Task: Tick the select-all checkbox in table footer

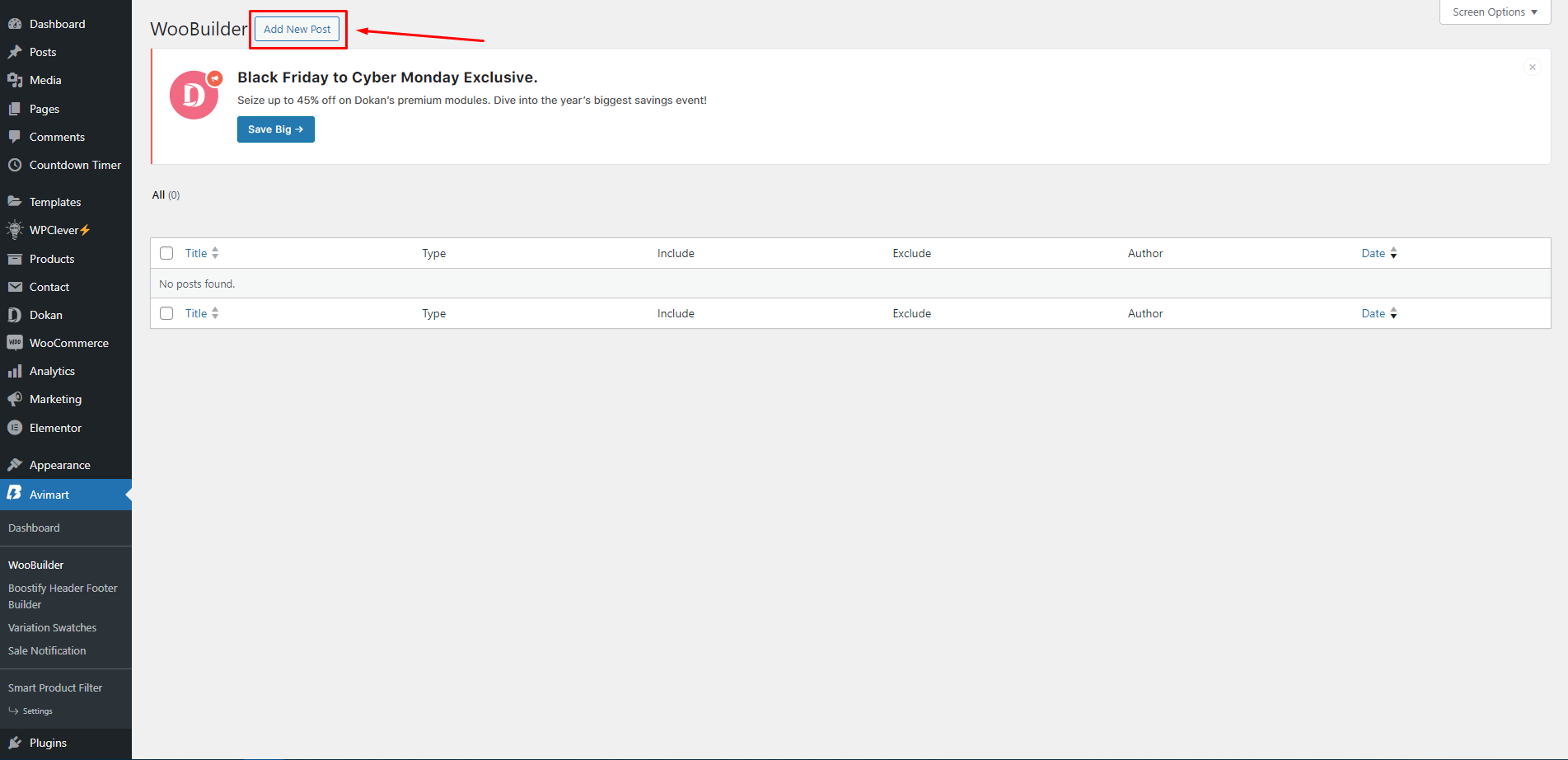Action: (166, 313)
